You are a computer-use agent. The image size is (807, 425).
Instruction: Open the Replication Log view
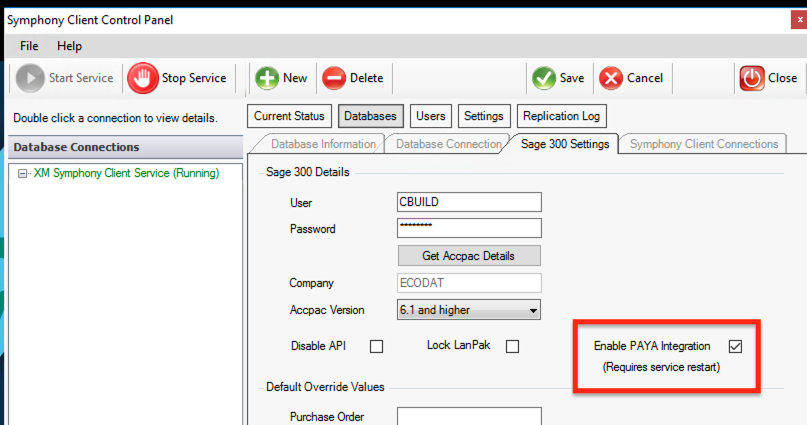point(562,116)
